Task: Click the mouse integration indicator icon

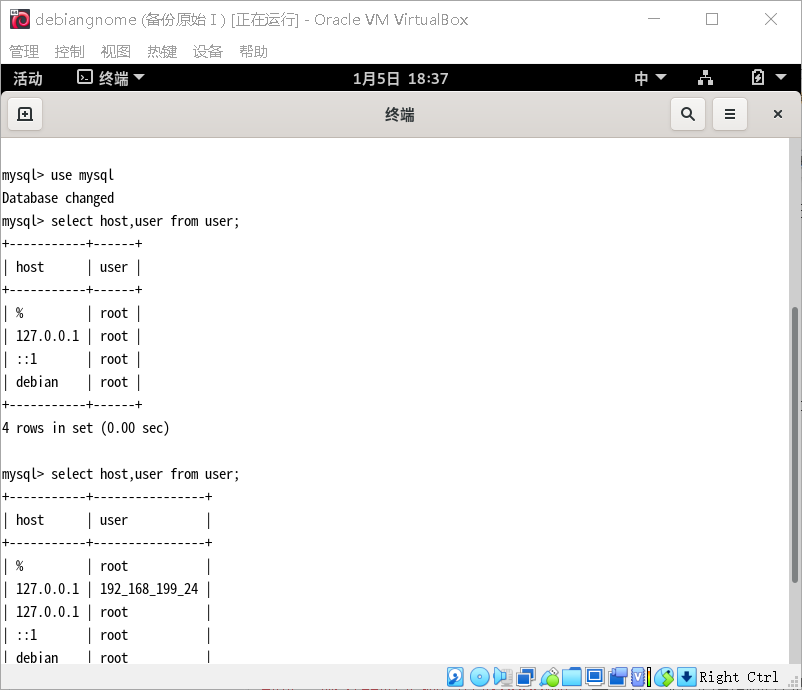Action: (664, 677)
